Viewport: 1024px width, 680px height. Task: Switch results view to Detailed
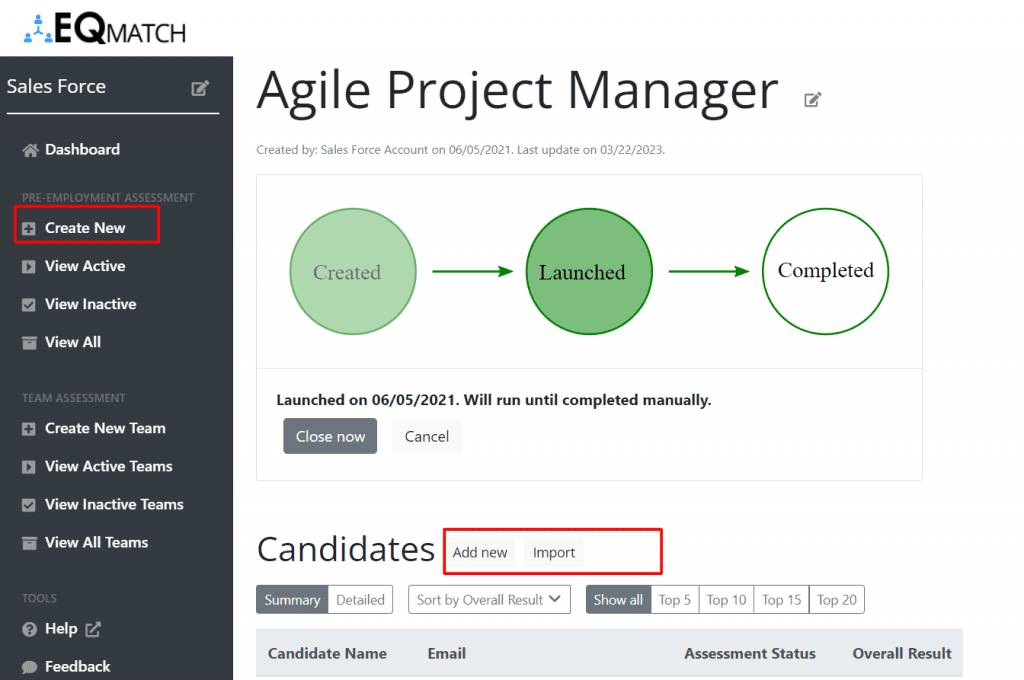point(360,599)
